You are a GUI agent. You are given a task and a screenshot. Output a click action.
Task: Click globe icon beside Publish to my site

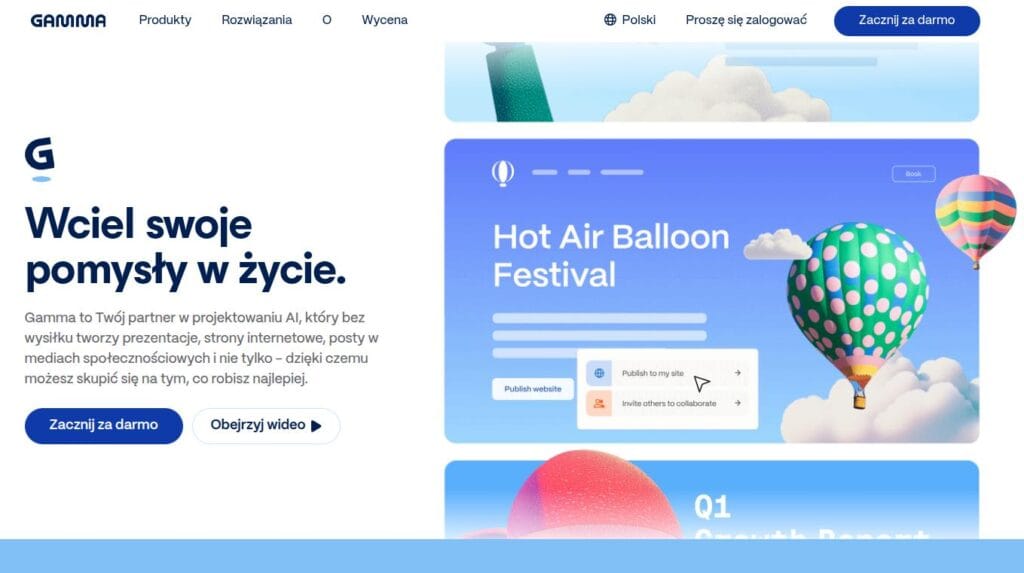pos(599,373)
